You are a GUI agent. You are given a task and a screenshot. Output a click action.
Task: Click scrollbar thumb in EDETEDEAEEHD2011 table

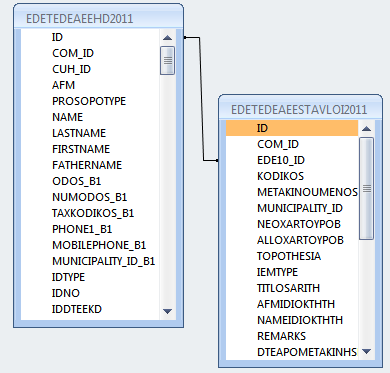point(167,61)
